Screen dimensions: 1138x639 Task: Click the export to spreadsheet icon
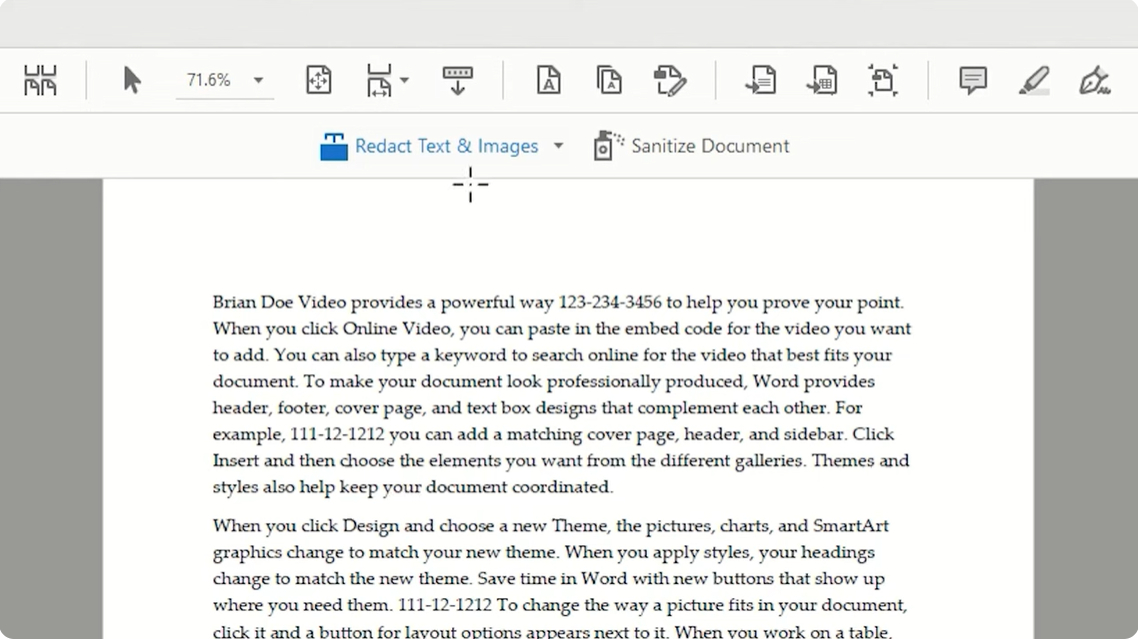coord(822,80)
